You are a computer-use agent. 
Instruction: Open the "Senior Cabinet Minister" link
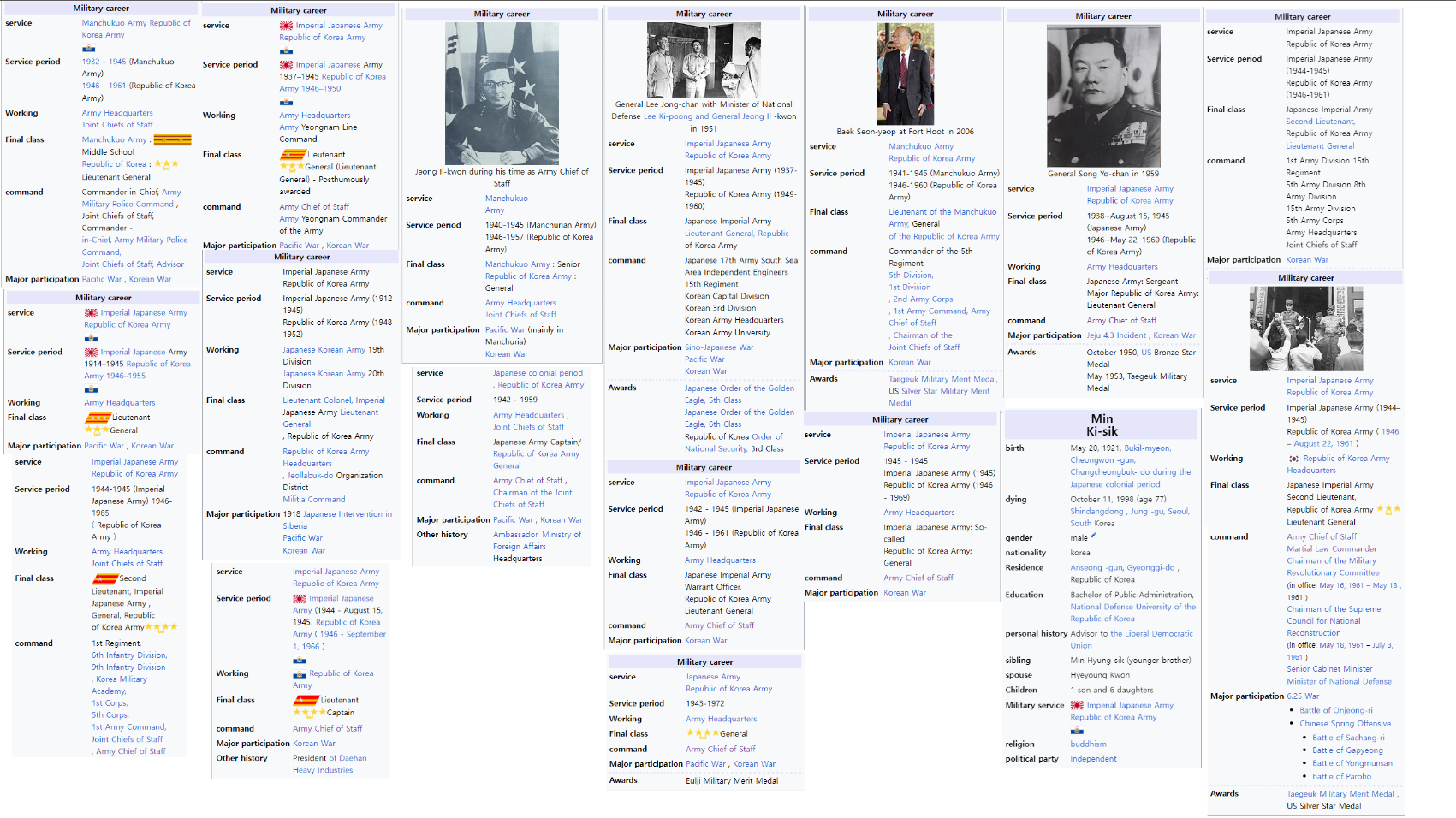point(1330,669)
